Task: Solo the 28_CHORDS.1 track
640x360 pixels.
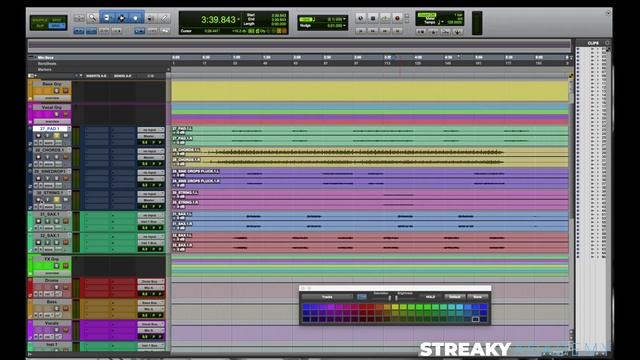Action: (56, 157)
